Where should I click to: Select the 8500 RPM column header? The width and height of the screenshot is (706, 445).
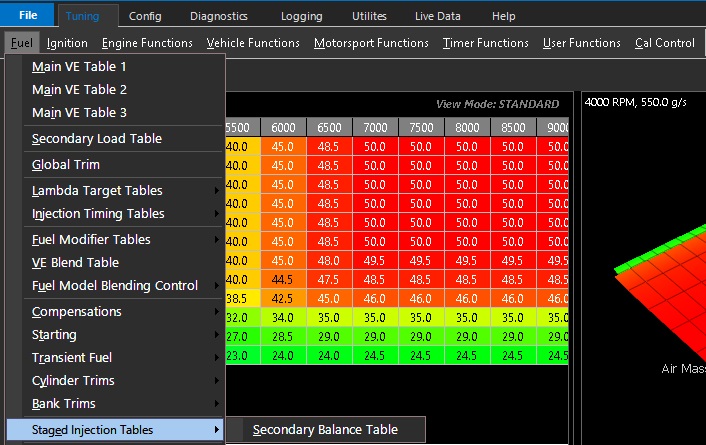513,127
